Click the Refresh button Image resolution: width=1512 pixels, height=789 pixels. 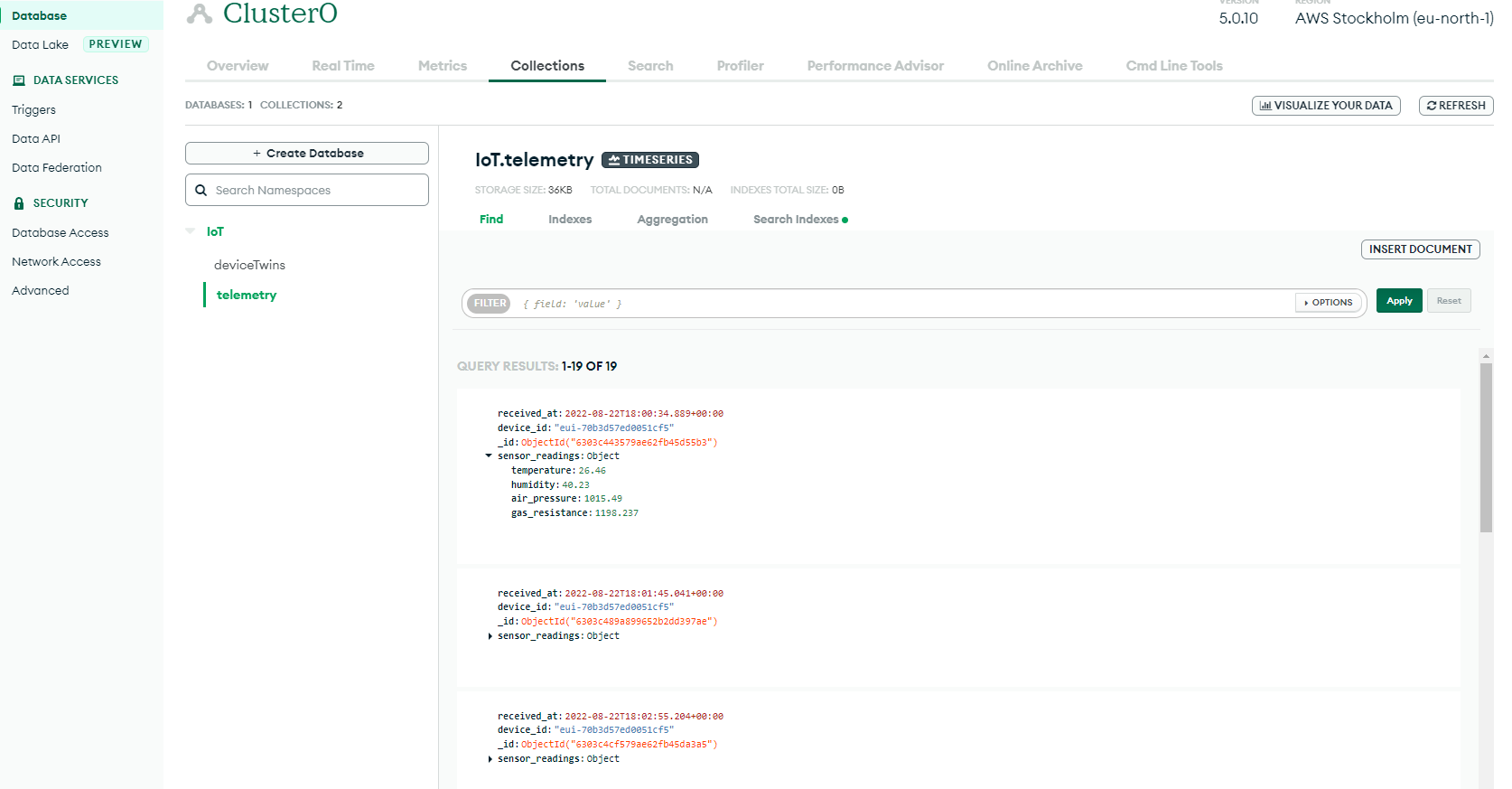pos(1456,106)
